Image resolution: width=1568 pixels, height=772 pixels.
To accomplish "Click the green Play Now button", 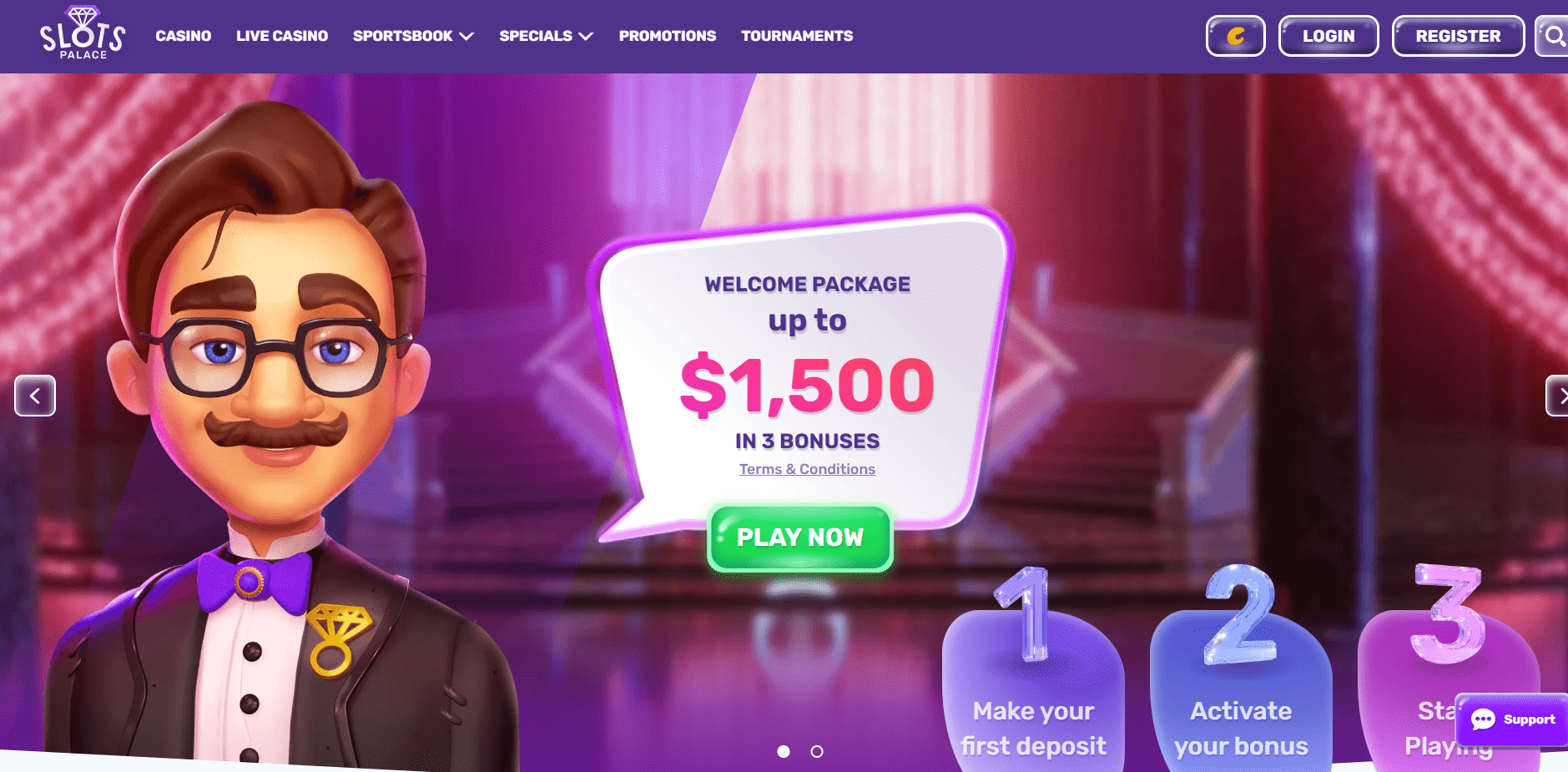I will click(x=800, y=537).
